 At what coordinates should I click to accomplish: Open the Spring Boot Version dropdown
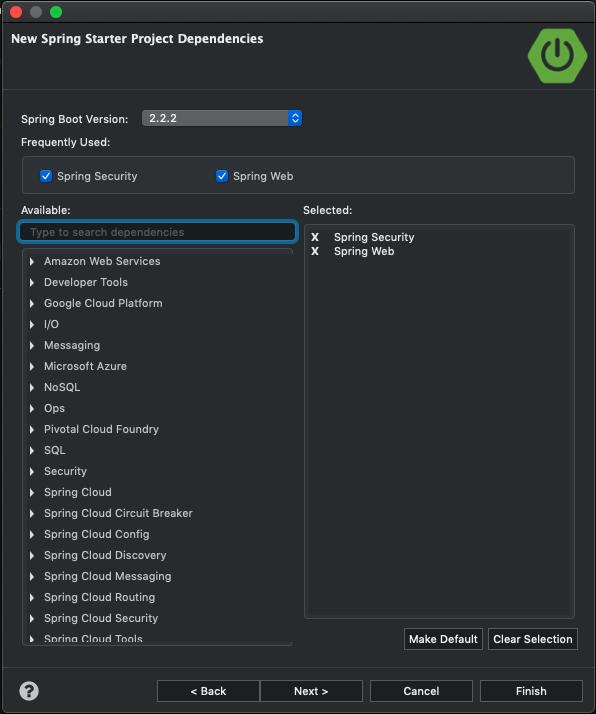(222, 118)
